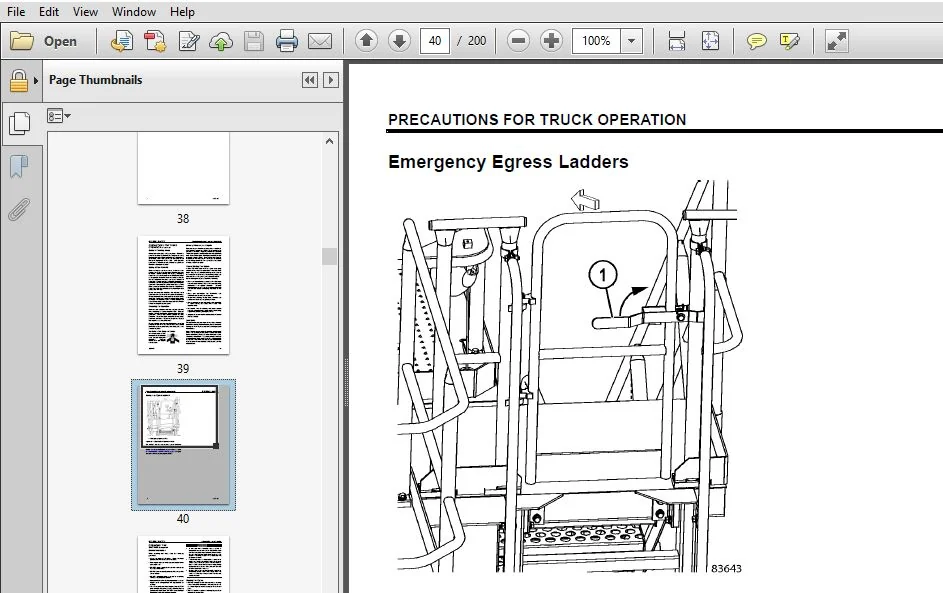The width and height of the screenshot is (943, 593).
Task: Open thumbnail options dropdown menu
Action: 58,115
